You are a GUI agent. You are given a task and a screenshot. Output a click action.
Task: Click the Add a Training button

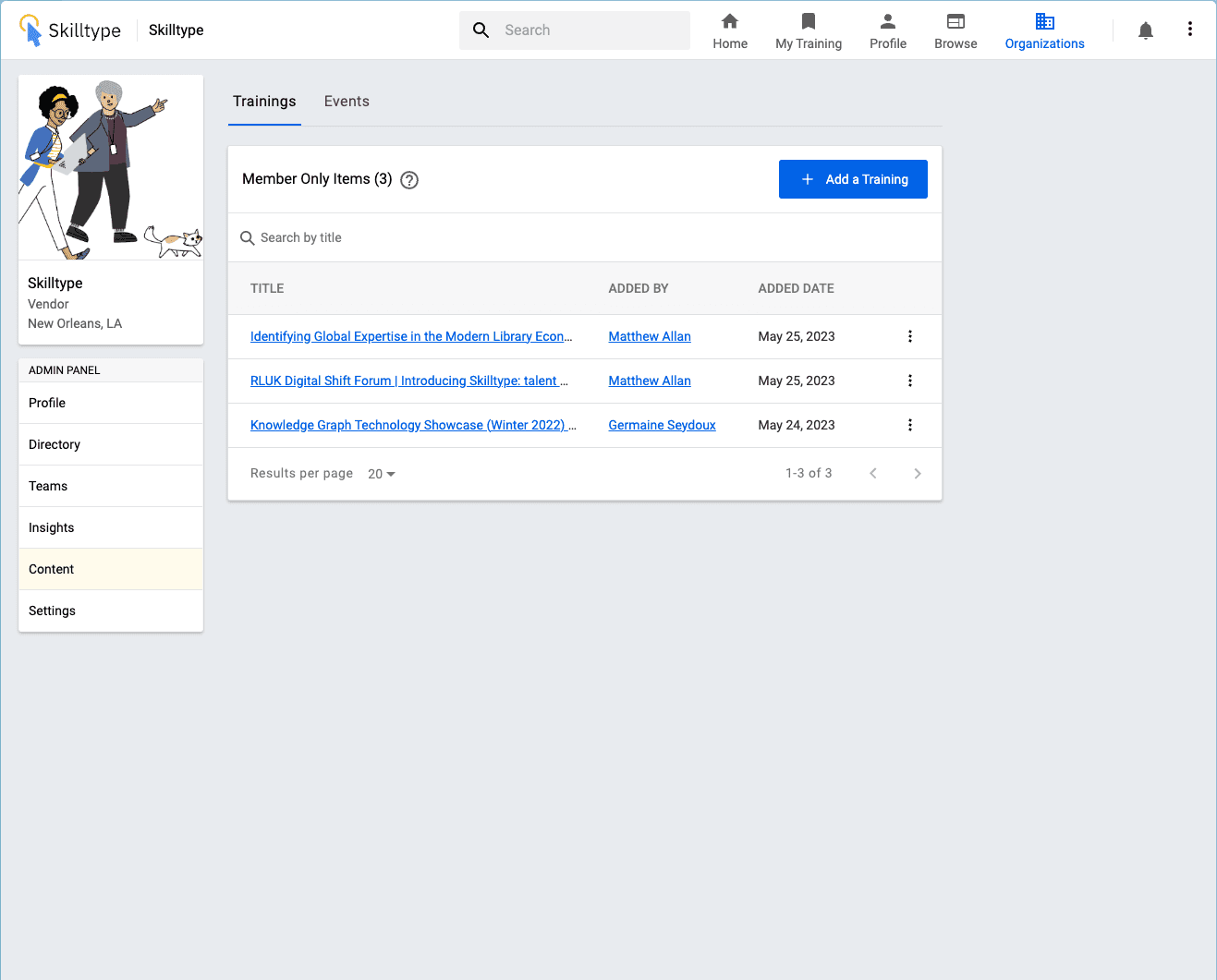pos(853,179)
